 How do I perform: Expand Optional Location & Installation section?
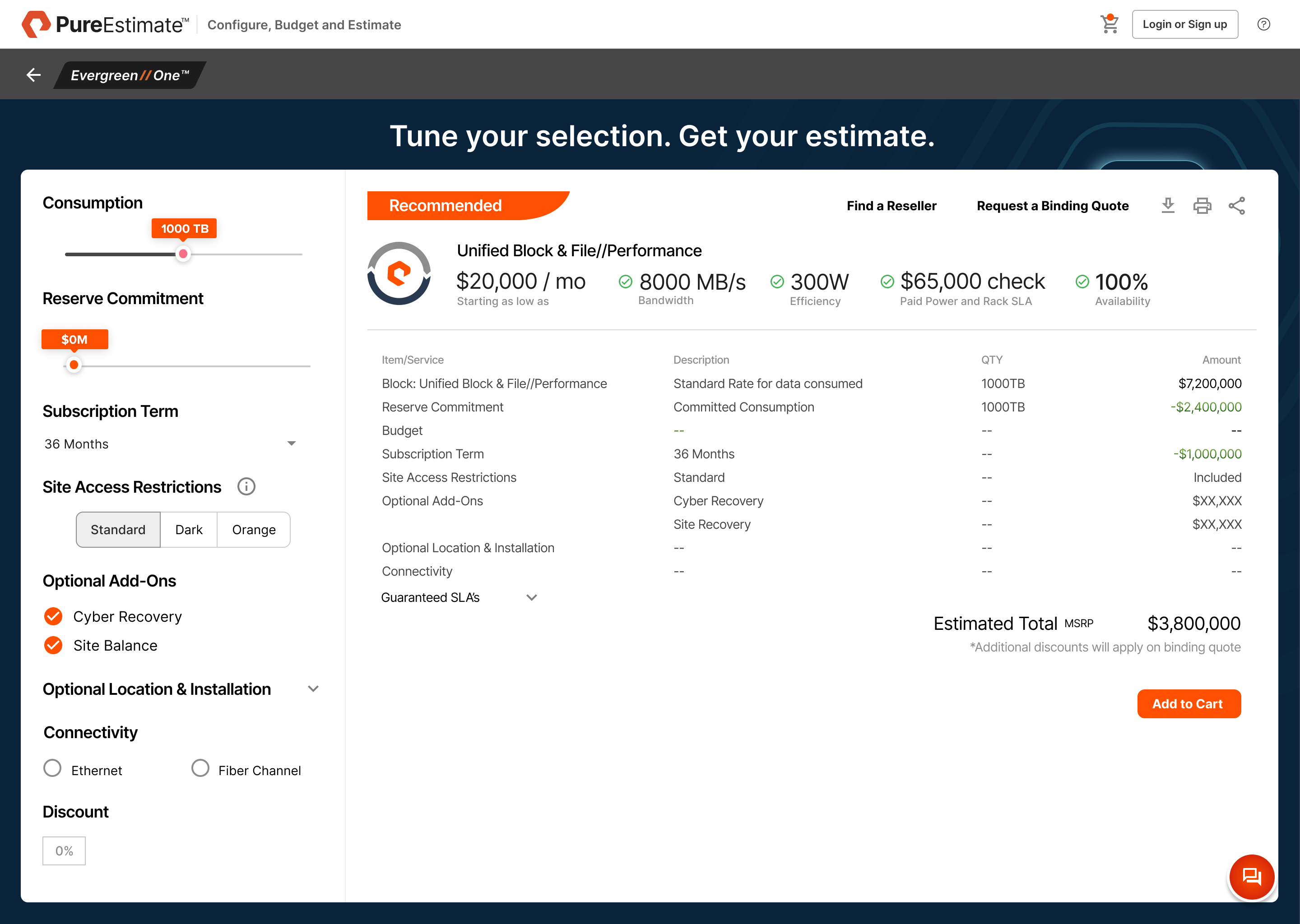[x=313, y=689]
